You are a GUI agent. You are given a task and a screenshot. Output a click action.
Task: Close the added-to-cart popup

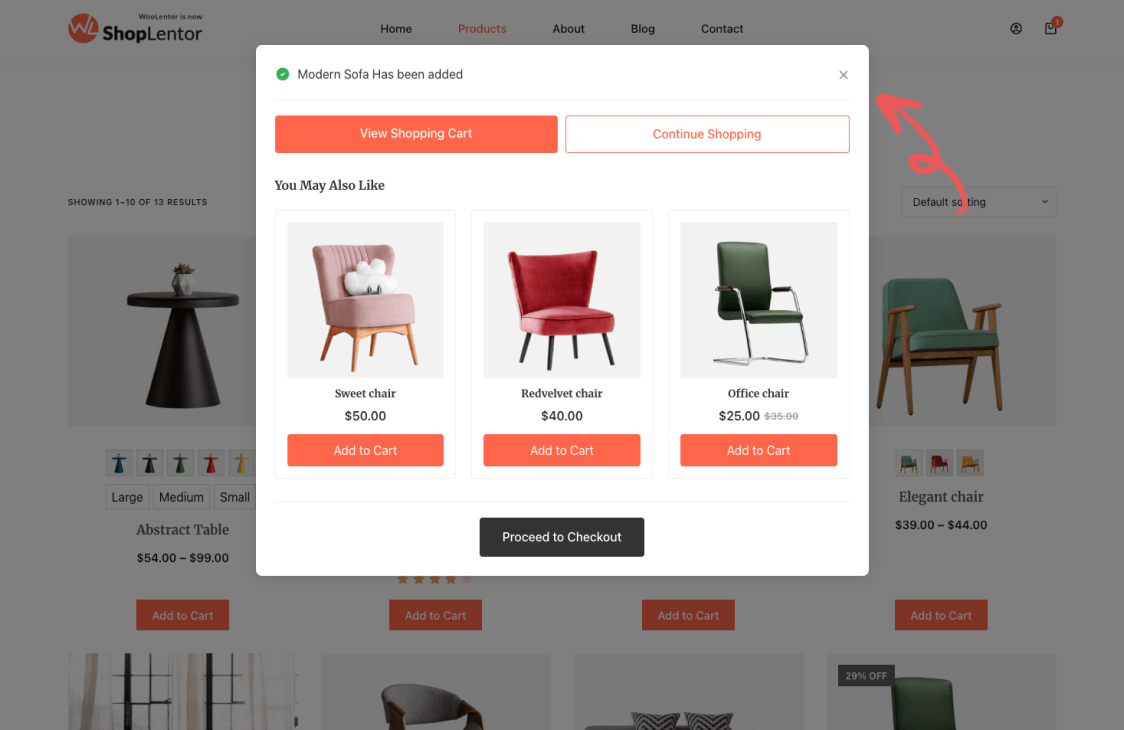843,75
